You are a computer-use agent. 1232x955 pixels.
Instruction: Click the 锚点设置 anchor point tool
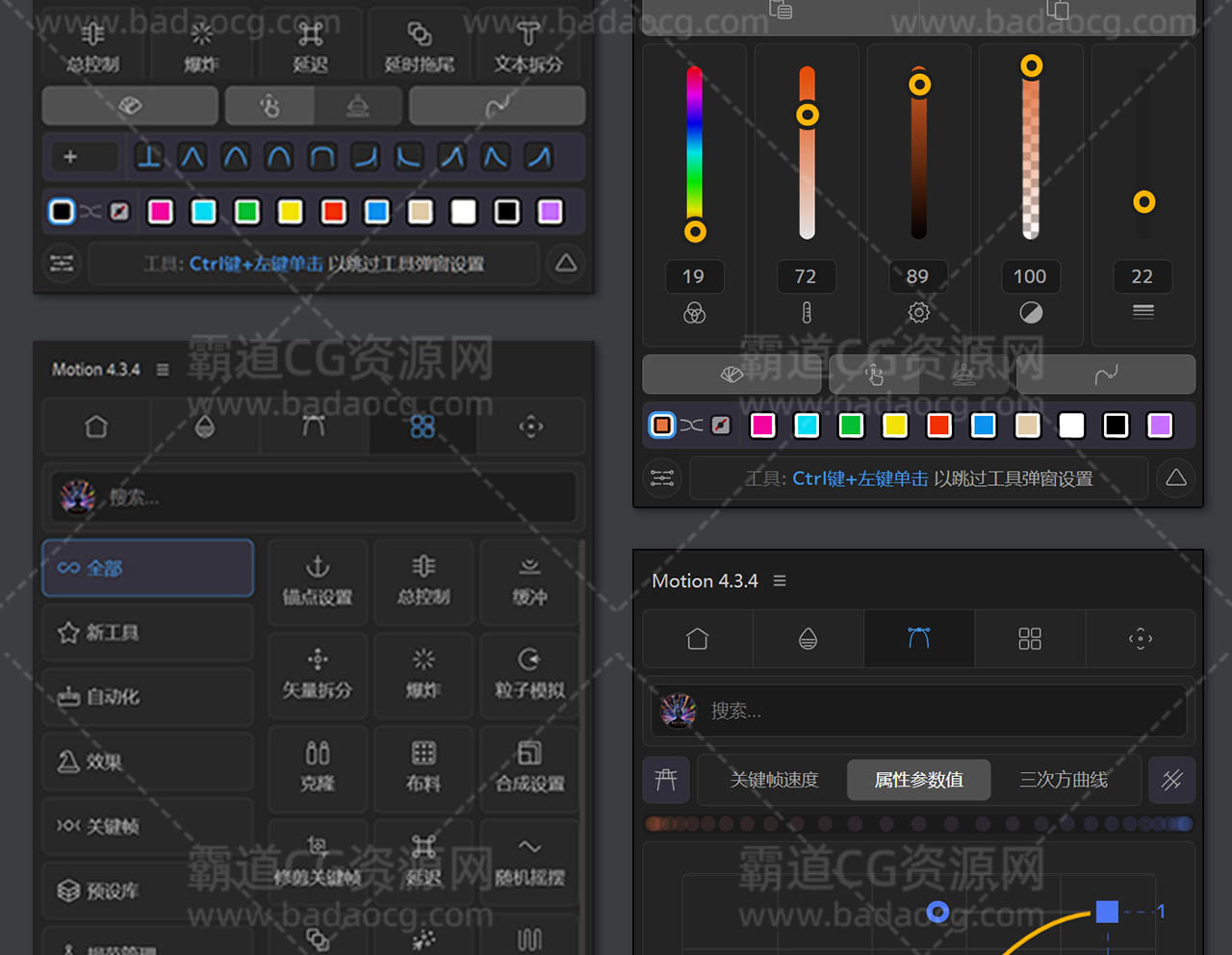coord(318,581)
